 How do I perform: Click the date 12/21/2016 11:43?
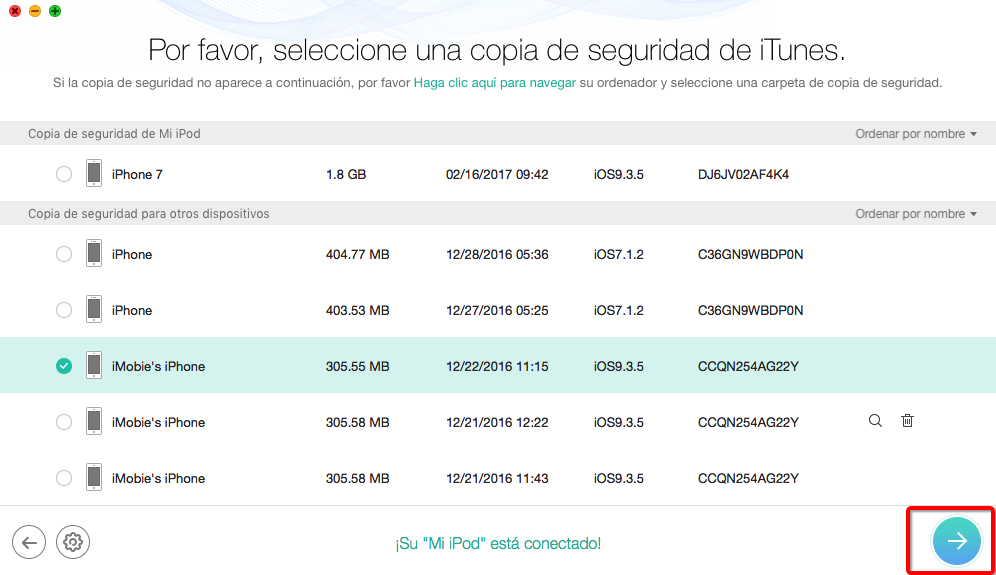click(497, 478)
